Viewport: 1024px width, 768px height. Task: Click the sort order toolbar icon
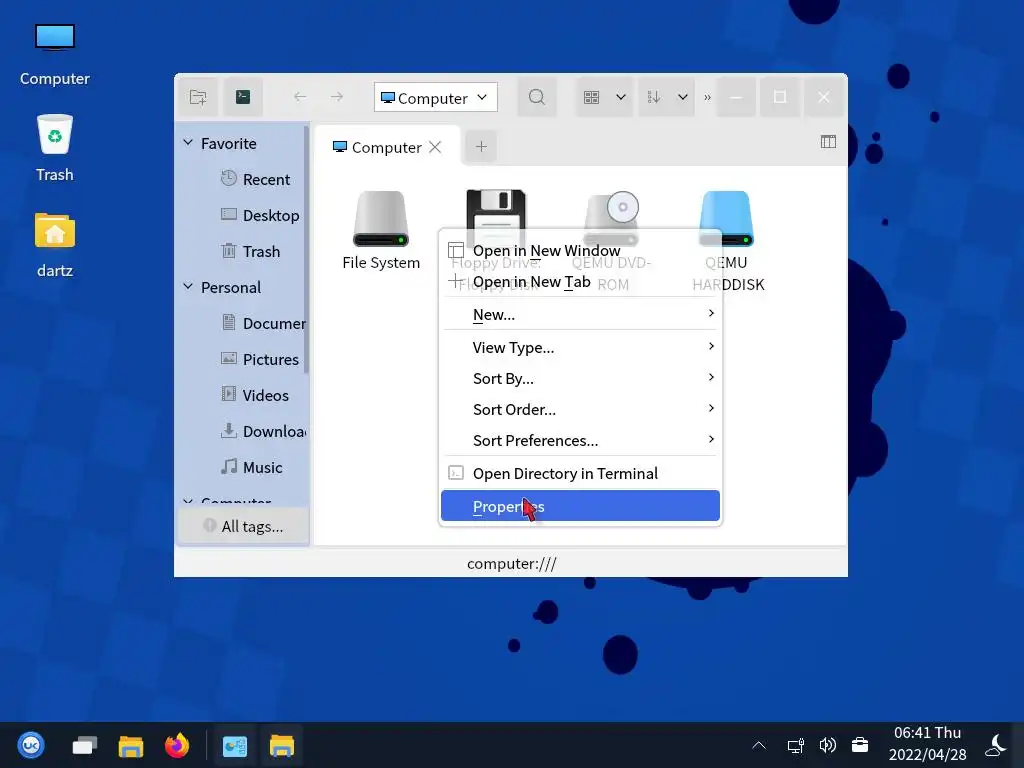click(x=654, y=97)
